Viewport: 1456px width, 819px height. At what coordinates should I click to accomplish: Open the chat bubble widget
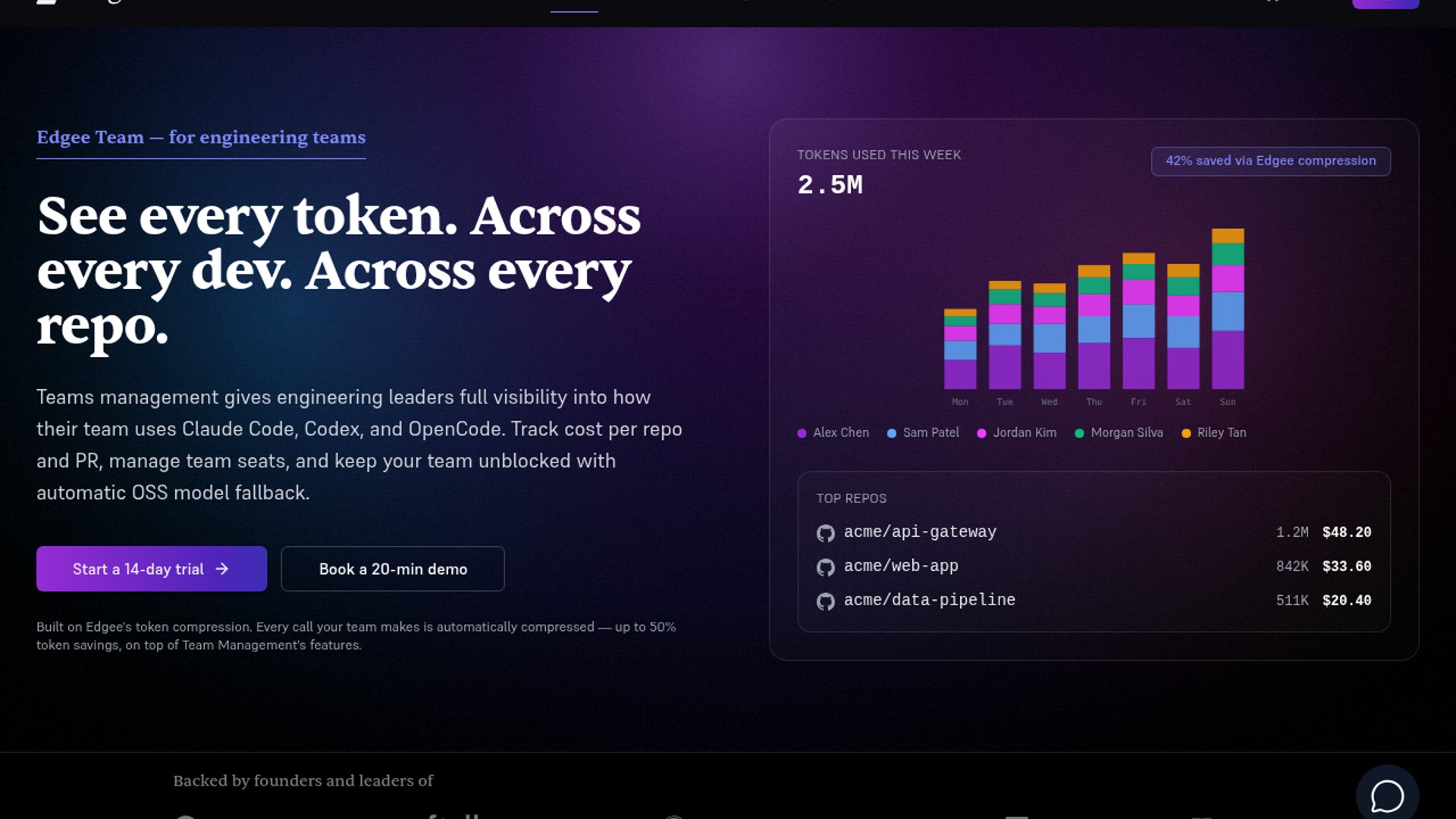coord(1387,796)
